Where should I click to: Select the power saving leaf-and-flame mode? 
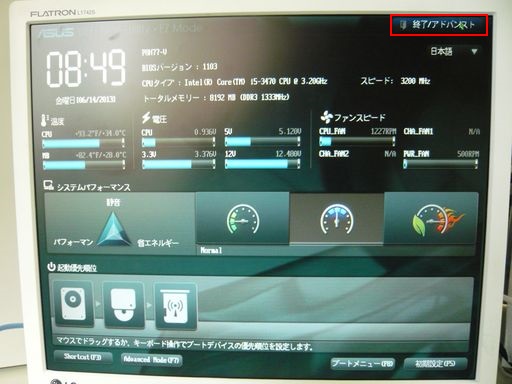pos(431,219)
